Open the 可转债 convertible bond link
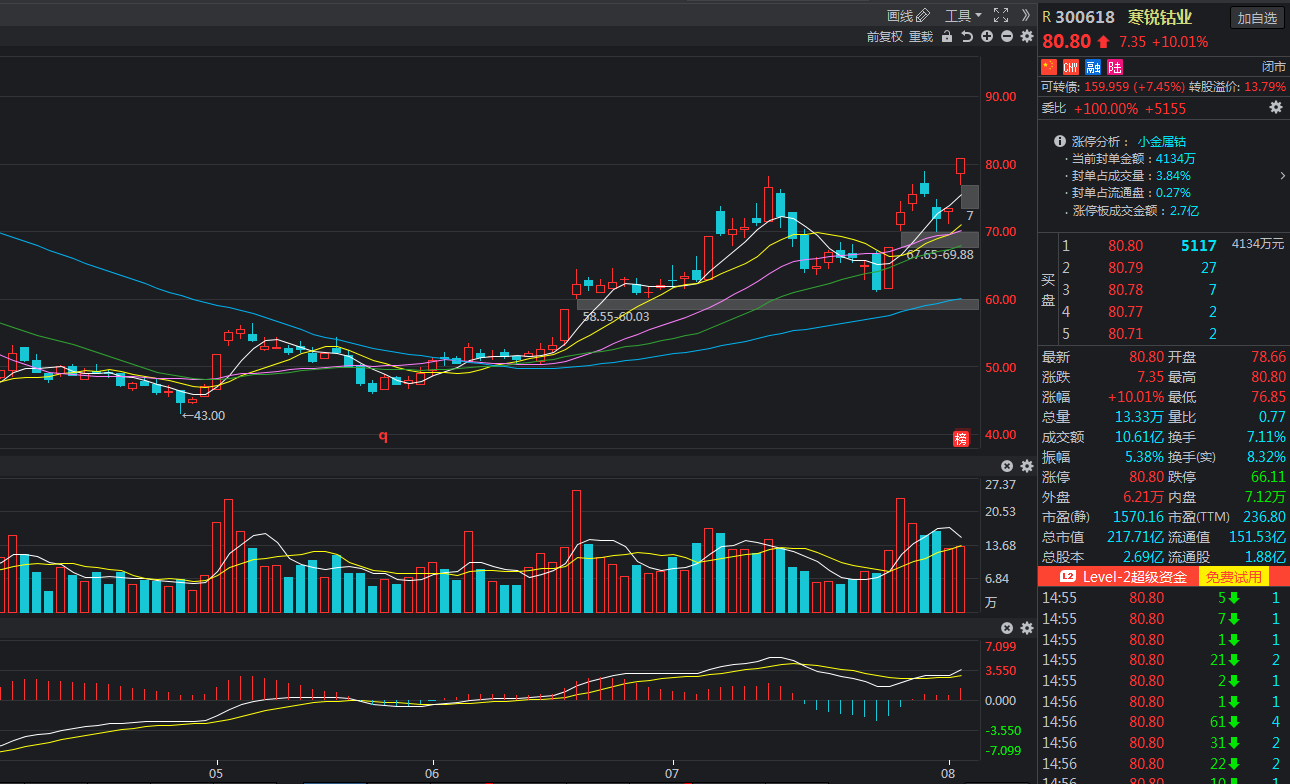 point(1060,87)
